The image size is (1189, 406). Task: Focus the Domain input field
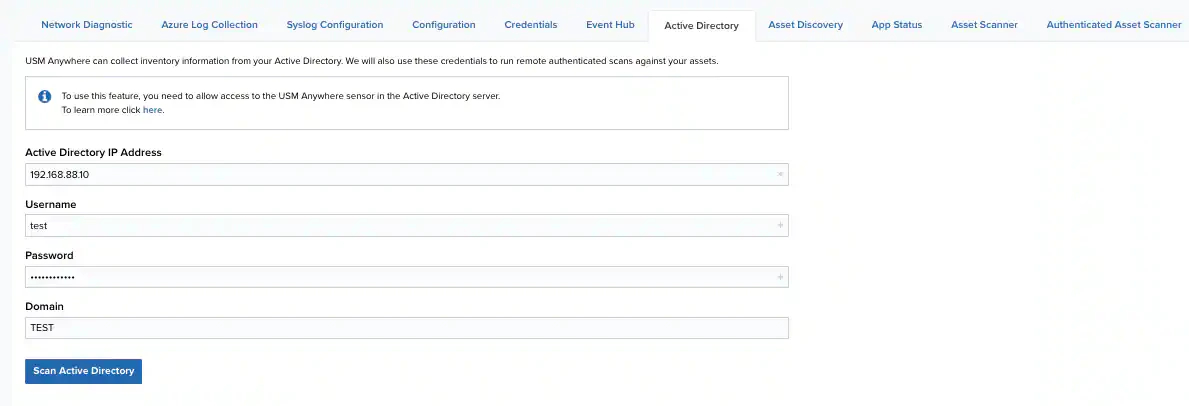406,328
